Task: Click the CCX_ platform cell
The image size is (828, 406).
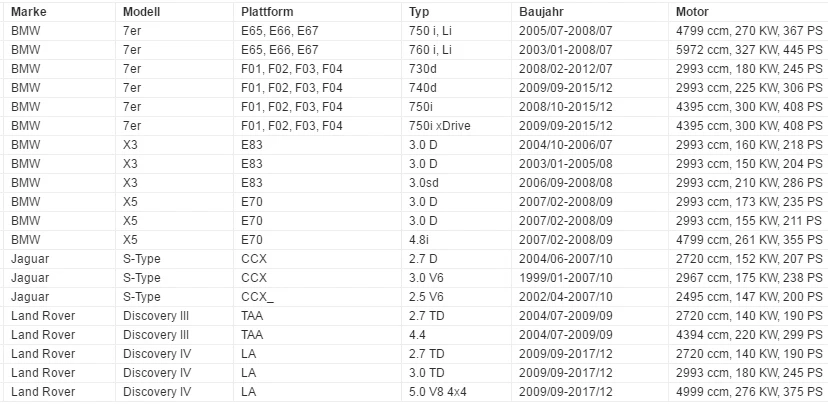Action: [317, 297]
